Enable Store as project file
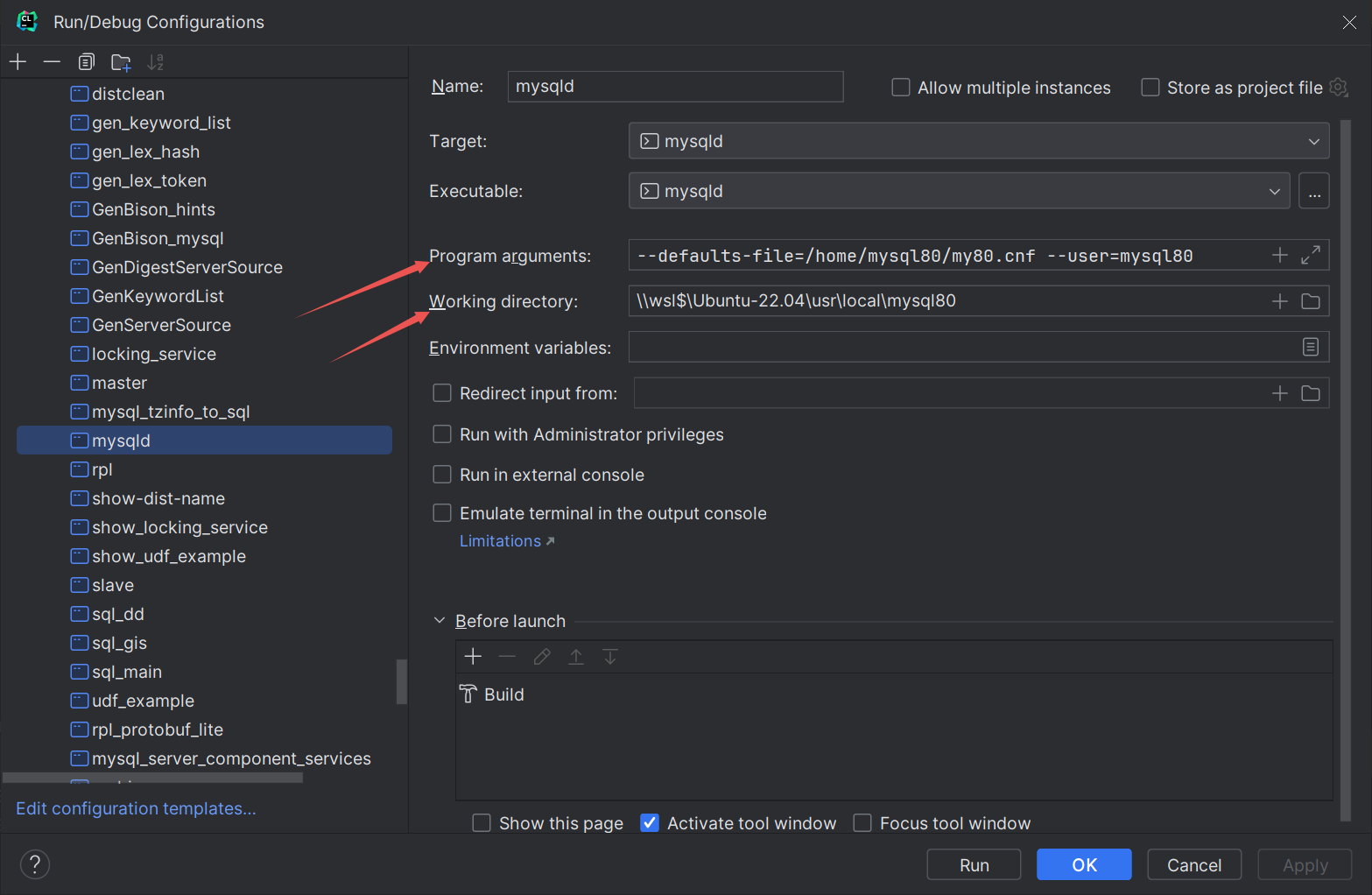 point(1150,88)
